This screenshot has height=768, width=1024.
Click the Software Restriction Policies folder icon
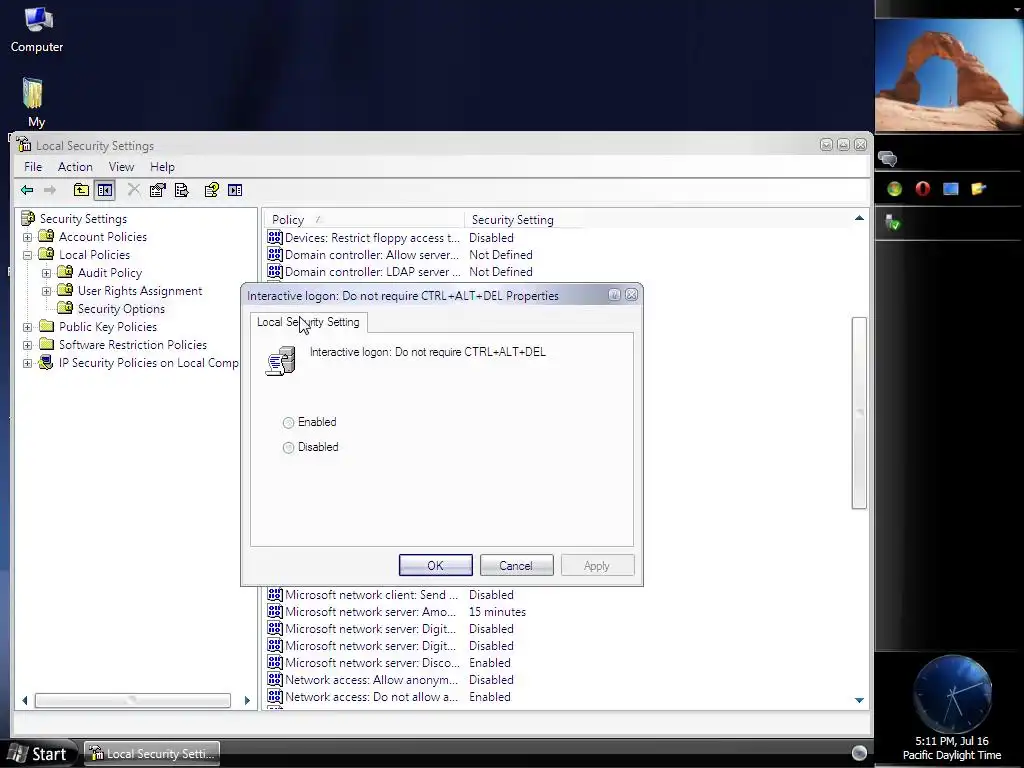coord(46,344)
